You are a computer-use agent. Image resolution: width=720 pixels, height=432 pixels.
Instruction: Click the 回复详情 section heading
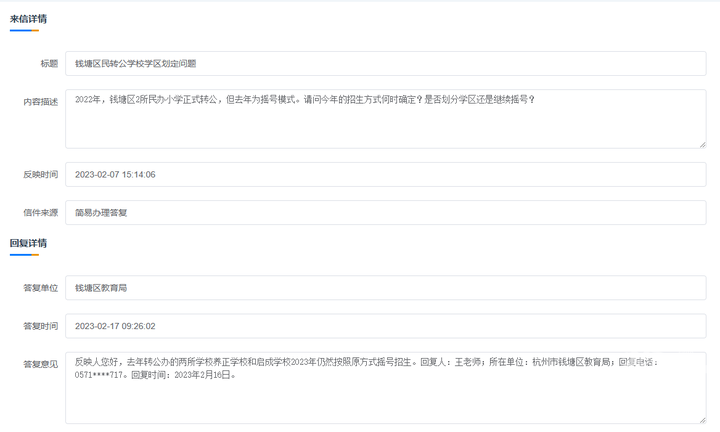pyautogui.click(x=28, y=243)
